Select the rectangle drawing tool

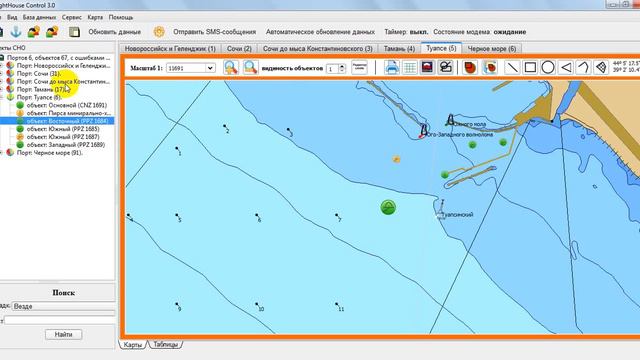(x=530, y=67)
